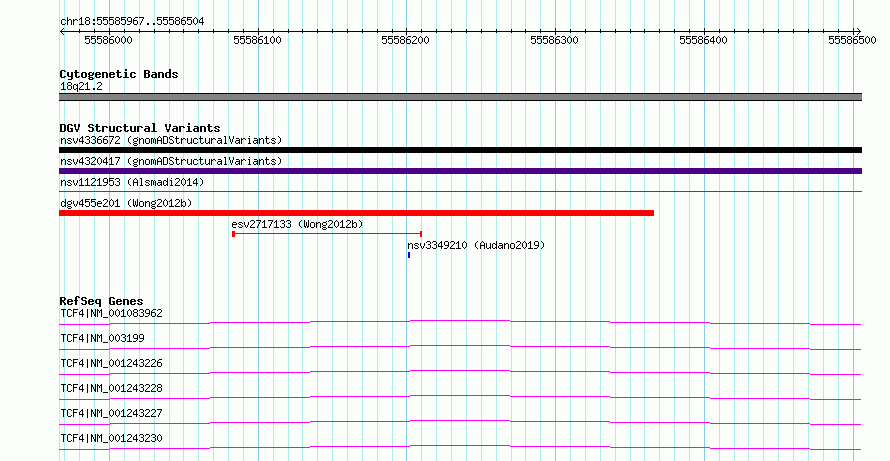Open variant label dgv455e201 (Wong2012b)

pos(126,203)
